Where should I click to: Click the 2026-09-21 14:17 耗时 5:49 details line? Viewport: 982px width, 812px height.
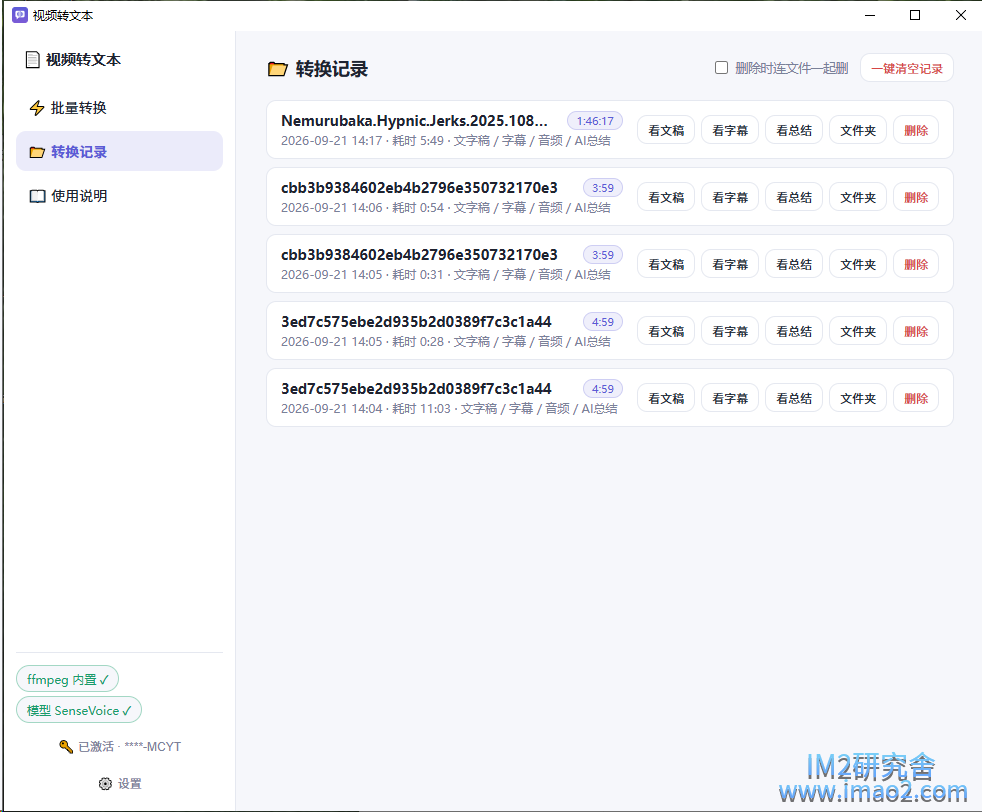tap(445, 141)
